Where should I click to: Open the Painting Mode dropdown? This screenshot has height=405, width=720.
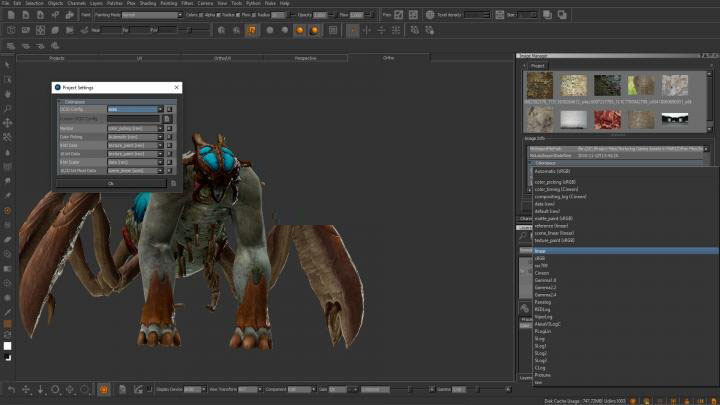pyautogui.click(x=152, y=15)
